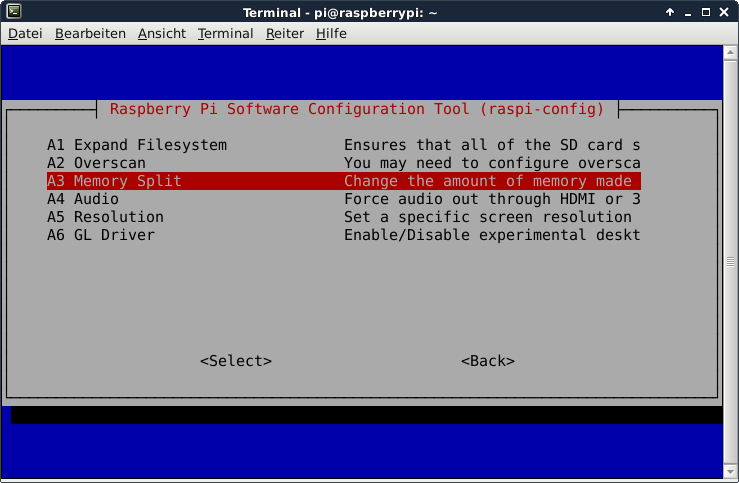Click description 'Set a specific screen resolution'
This screenshot has width=739, height=483.
point(488,217)
